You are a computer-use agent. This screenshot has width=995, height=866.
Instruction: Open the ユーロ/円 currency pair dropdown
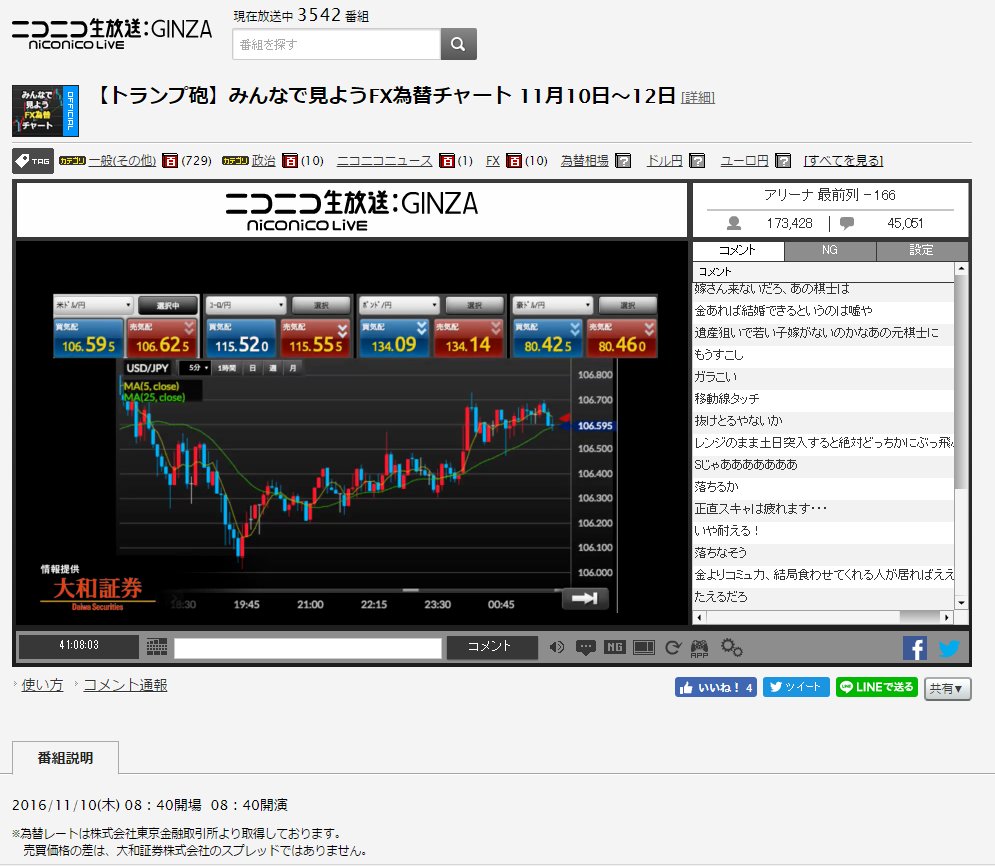(246, 305)
